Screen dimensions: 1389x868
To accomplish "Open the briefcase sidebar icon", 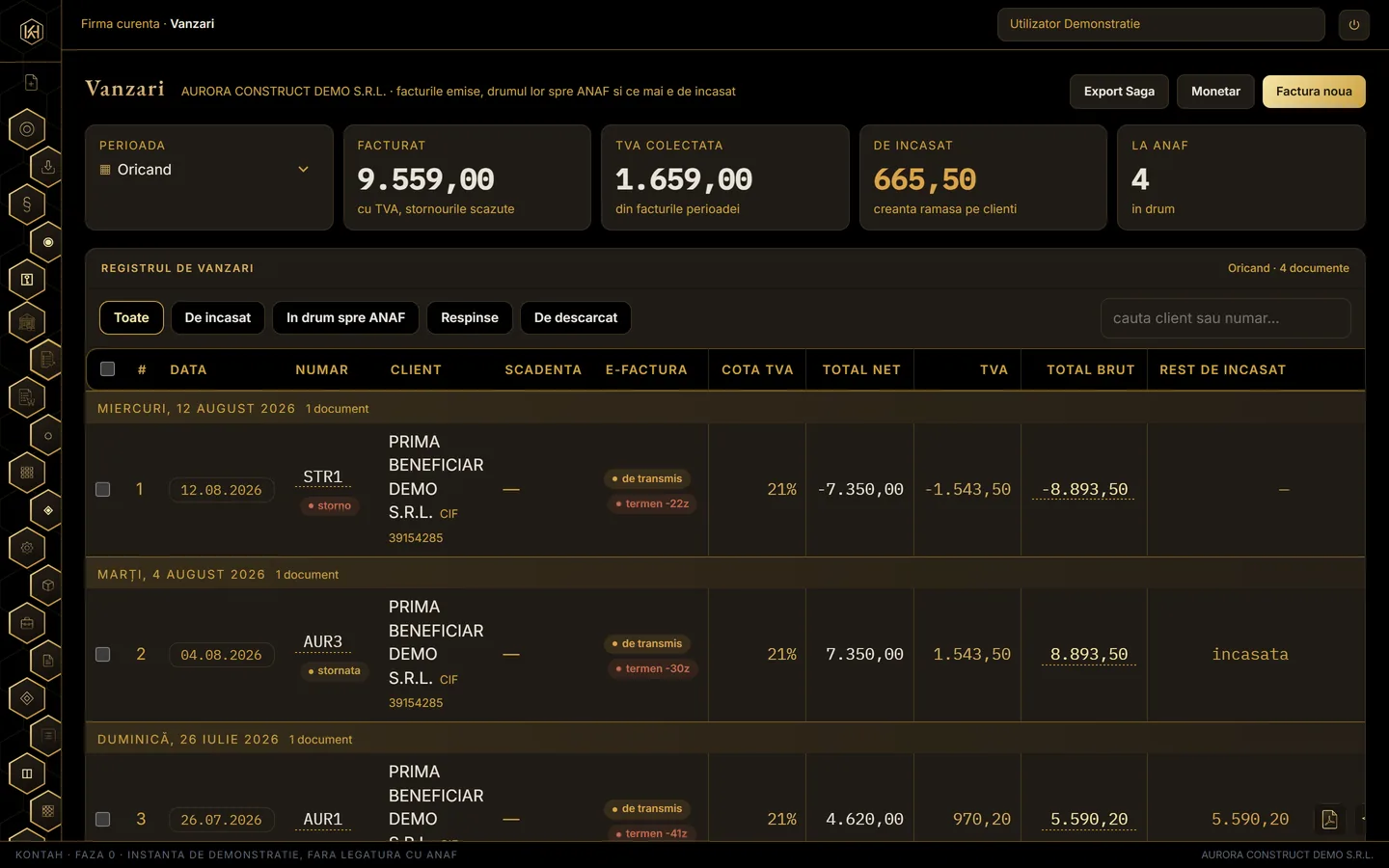I will click(27, 623).
